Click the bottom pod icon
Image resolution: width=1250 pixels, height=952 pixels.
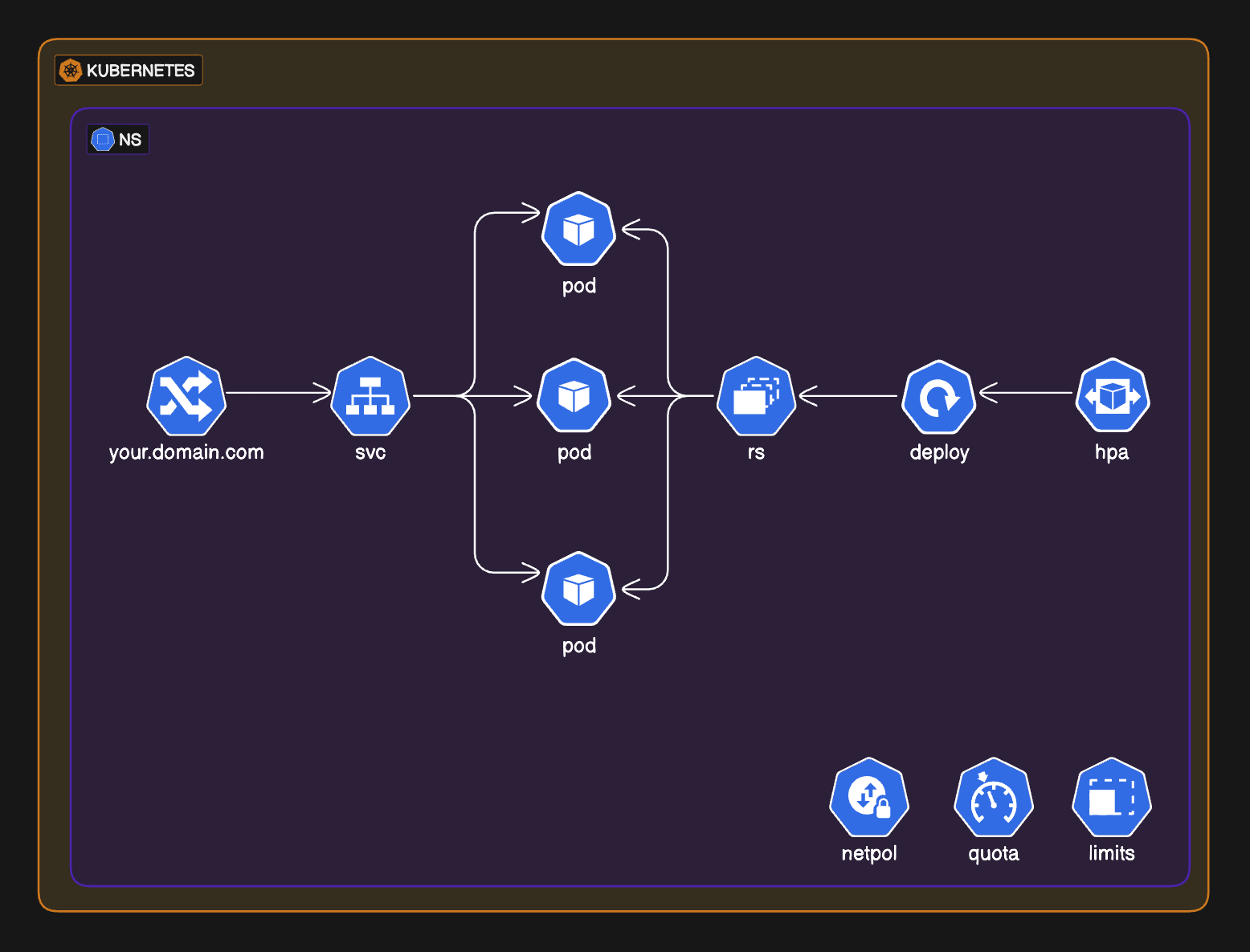(578, 589)
